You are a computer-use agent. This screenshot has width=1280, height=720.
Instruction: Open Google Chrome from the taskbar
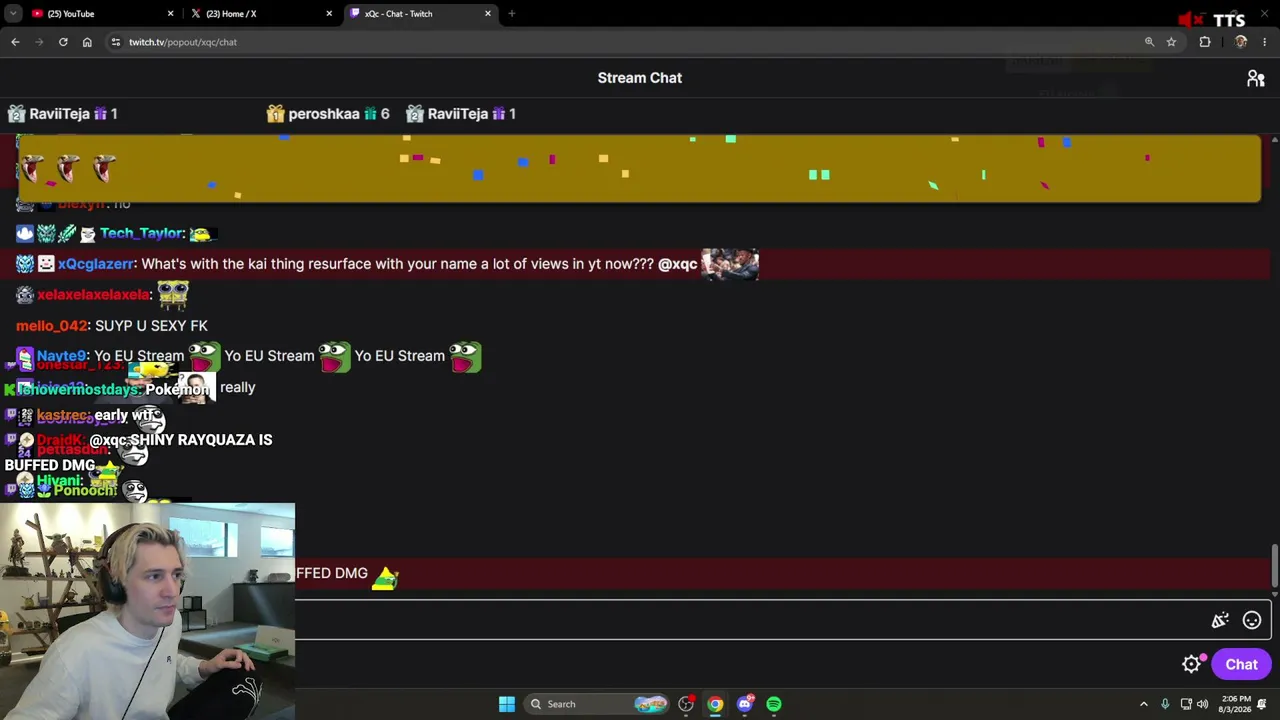click(x=715, y=704)
